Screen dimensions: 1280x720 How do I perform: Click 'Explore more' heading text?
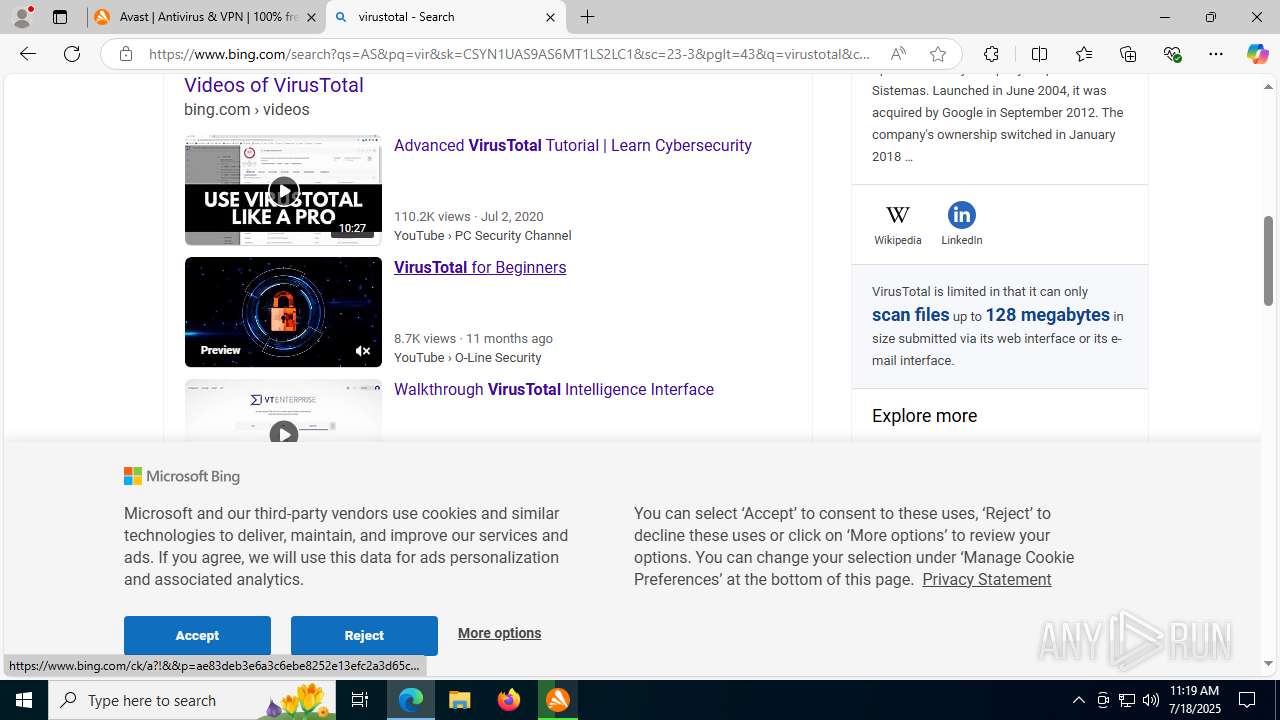tap(924, 416)
